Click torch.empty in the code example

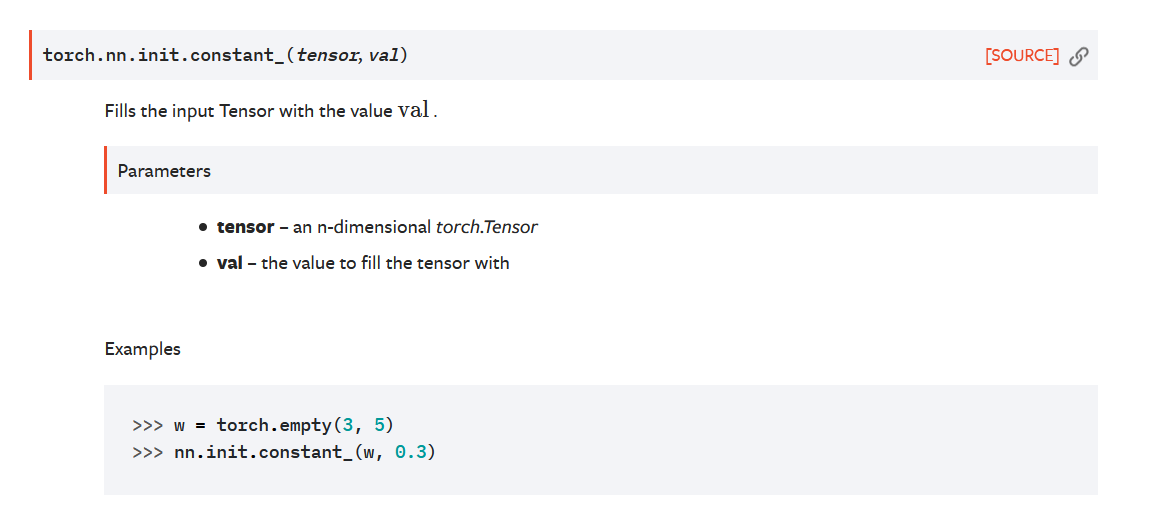(x=275, y=426)
